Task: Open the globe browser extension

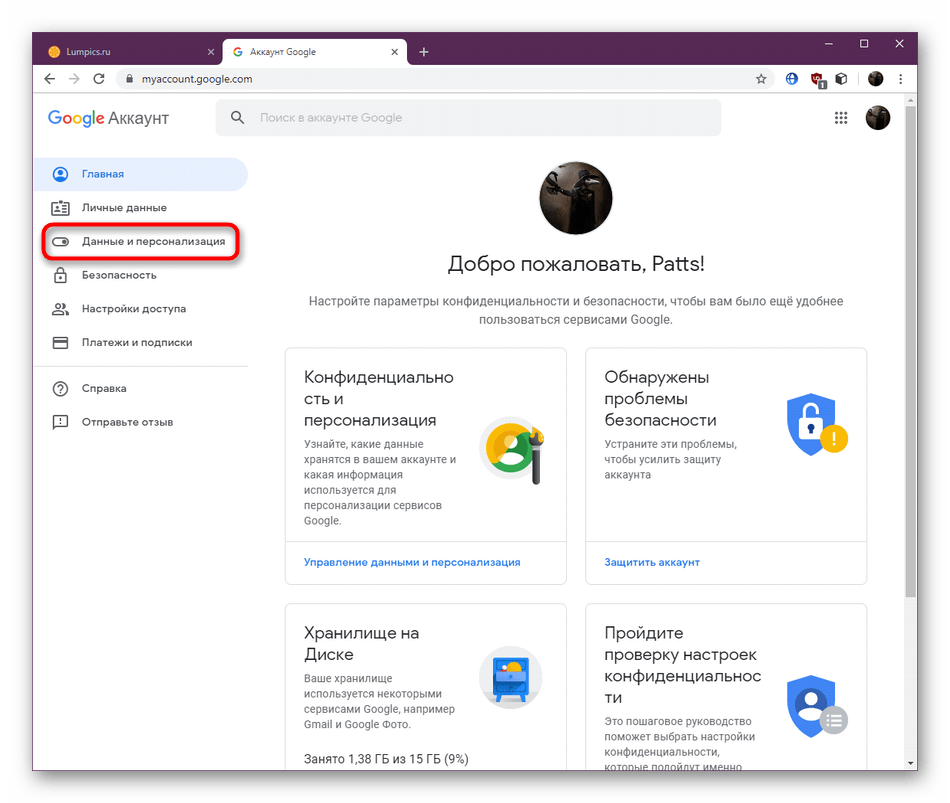Action: point(792,79)
